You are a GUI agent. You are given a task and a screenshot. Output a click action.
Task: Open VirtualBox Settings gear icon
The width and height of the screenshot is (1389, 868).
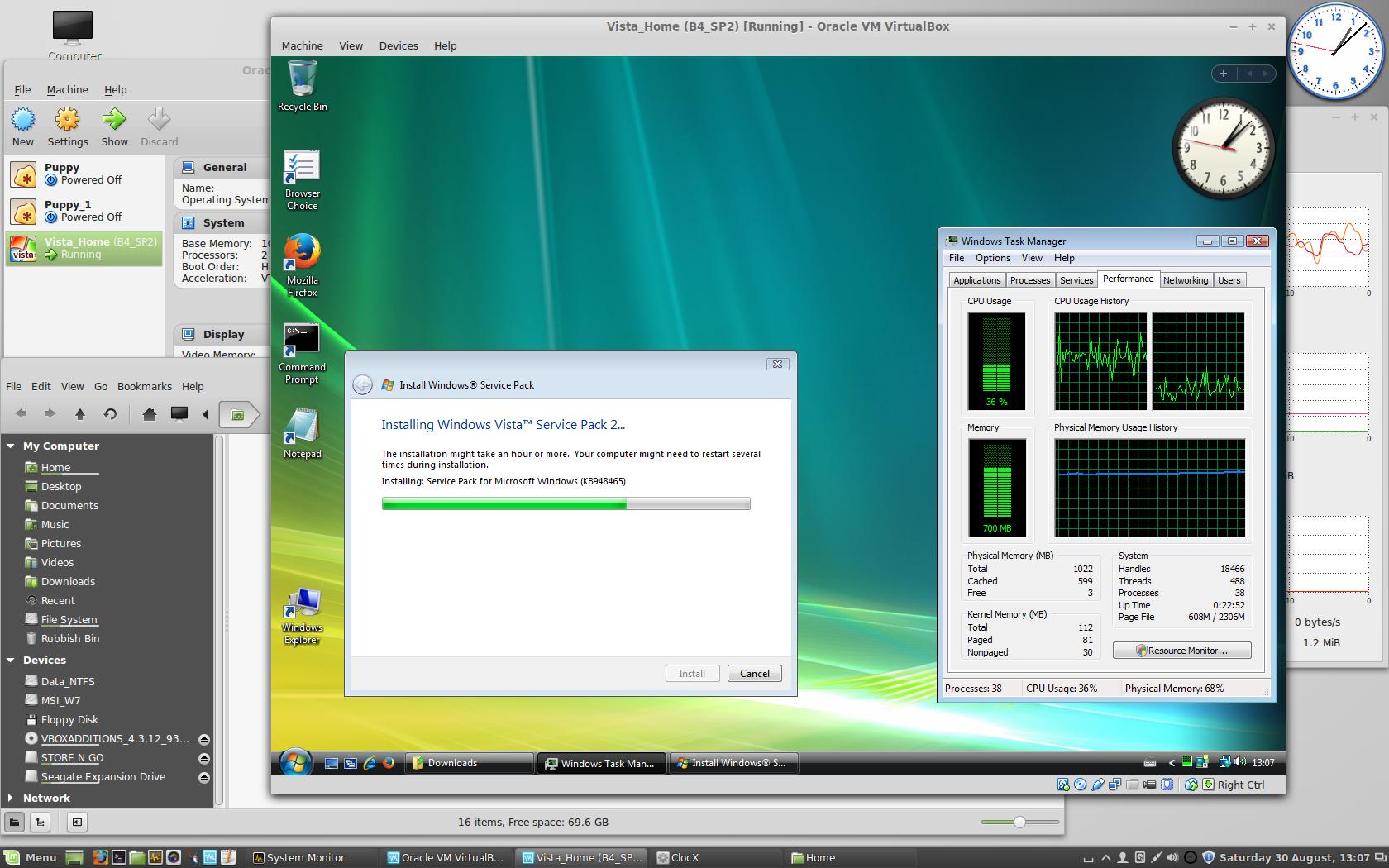(67, 121)
